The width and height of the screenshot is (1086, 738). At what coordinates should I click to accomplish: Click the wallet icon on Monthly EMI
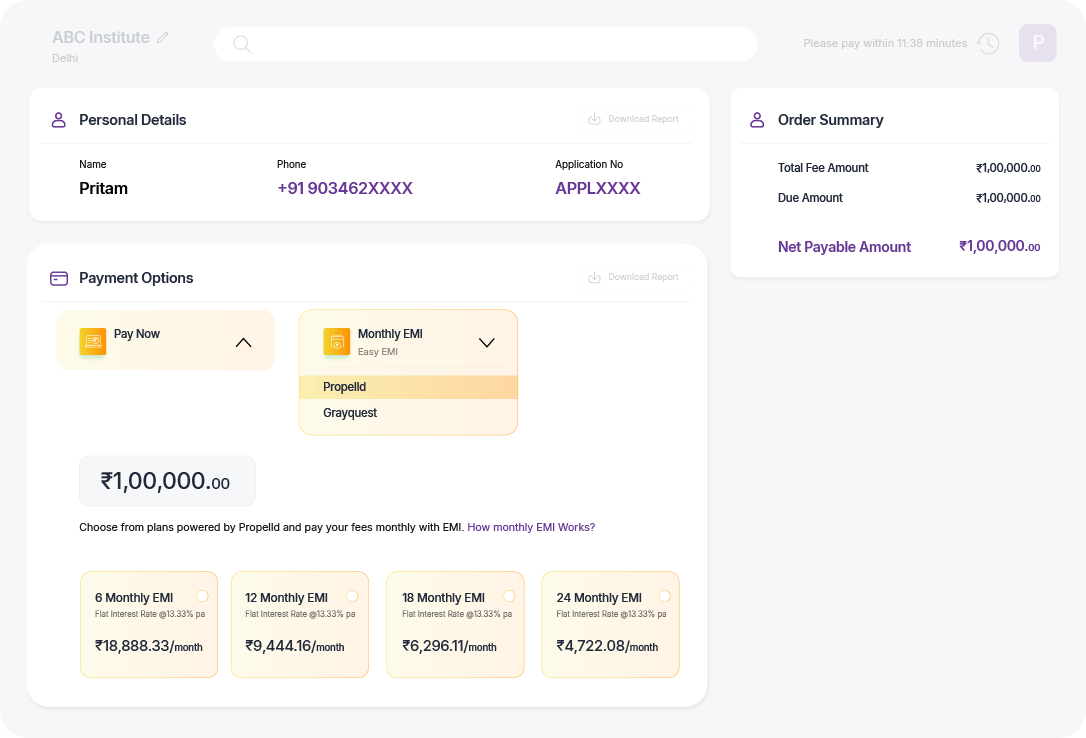tap(336, 342)
